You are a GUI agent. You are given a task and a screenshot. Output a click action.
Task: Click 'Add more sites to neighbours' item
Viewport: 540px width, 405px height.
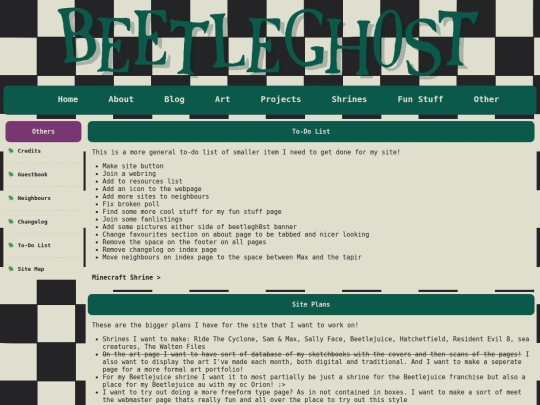coord(156,196)
